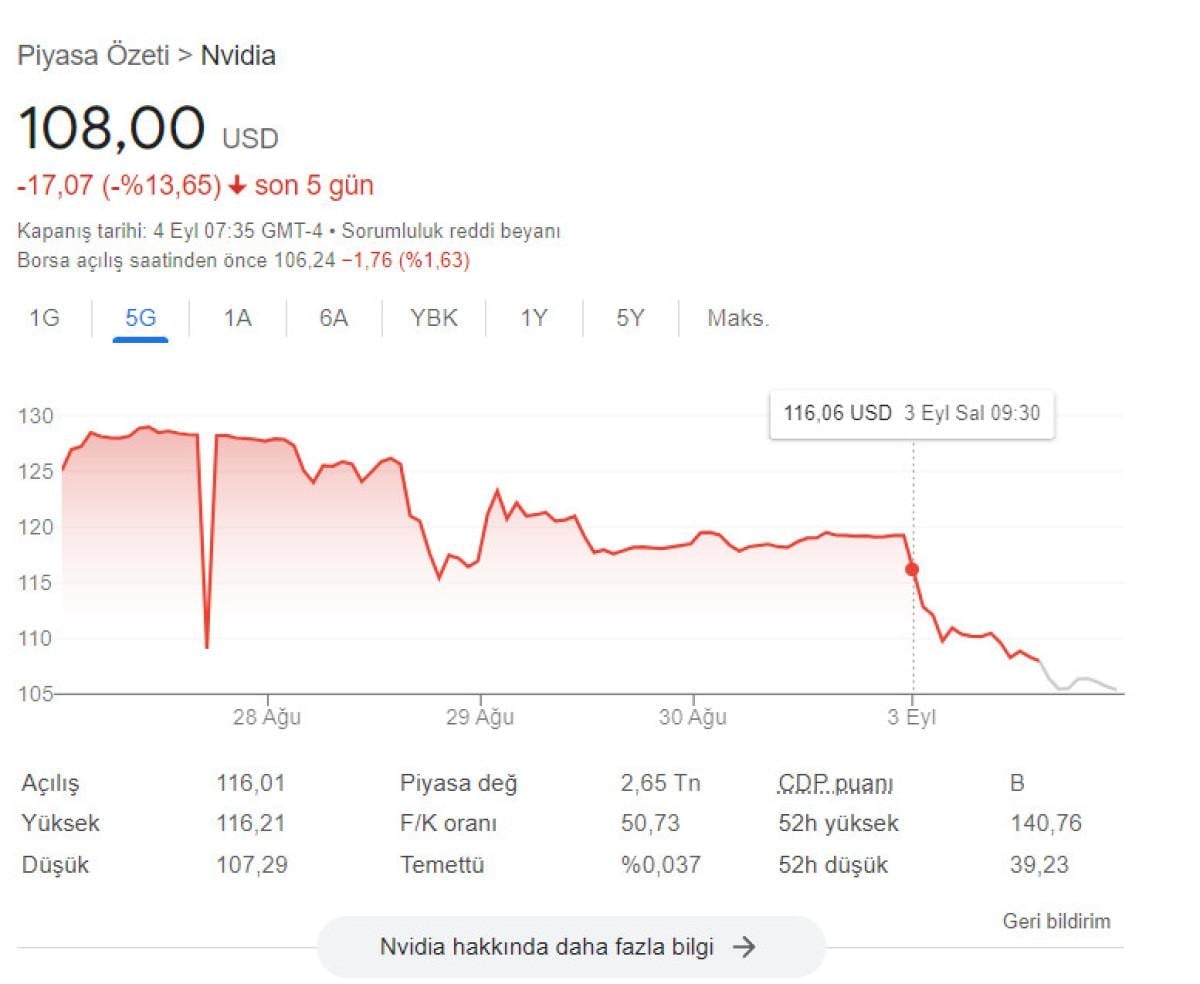This screenshot has width=1200, height=984.
Task: Select the Maks. range tab
Action: pyautogui.click(x=738, y=318)
